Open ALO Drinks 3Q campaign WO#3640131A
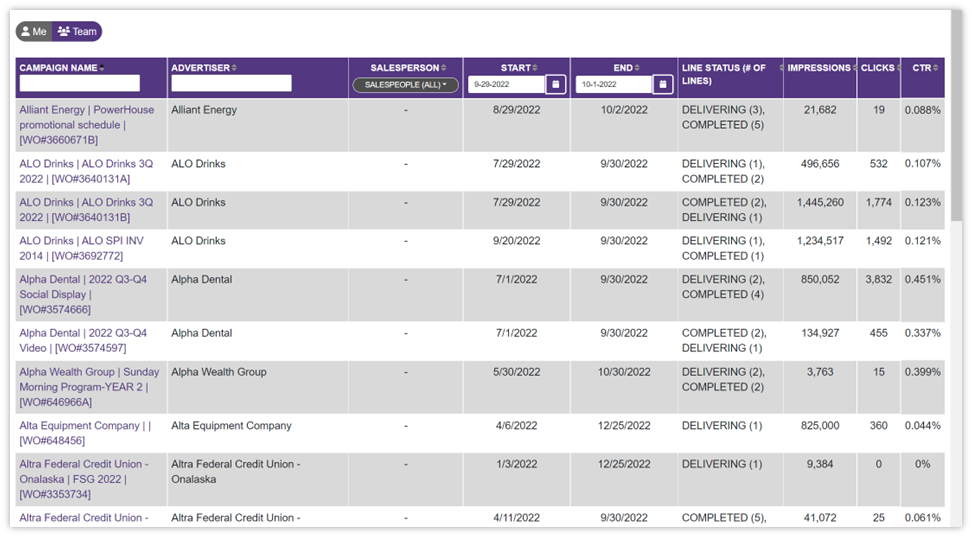Screen dimensions: 972x537 pos(86,172)
